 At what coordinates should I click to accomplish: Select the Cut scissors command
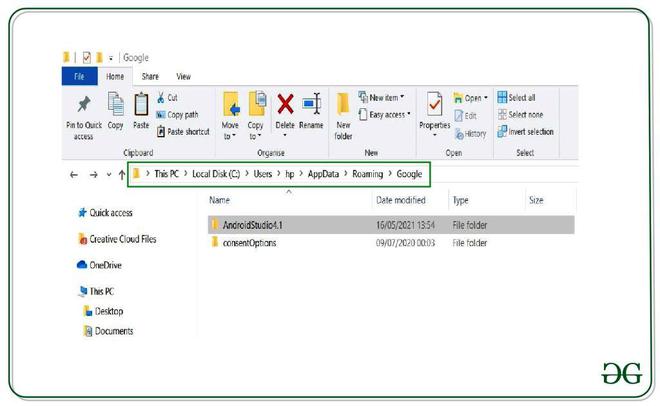[168, 98]
